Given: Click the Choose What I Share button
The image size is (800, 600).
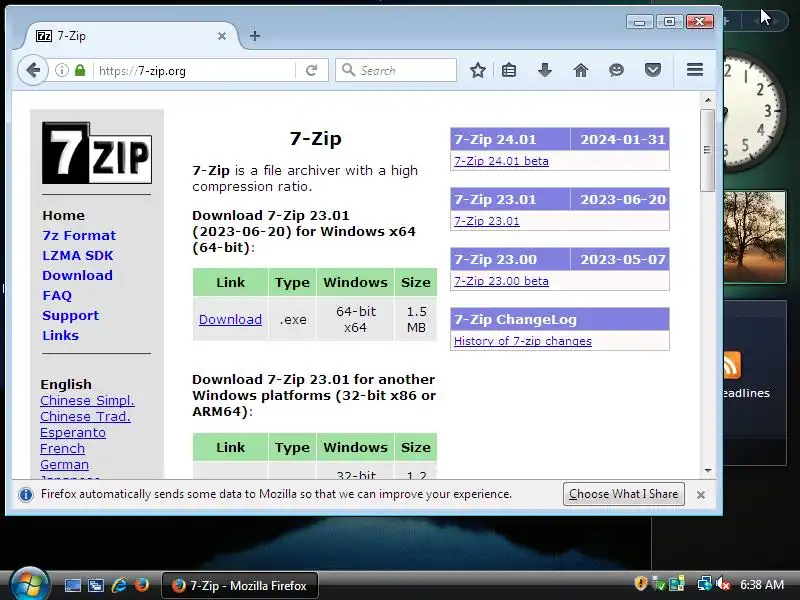Looking at the screenshot, I should tap(623, 494).
